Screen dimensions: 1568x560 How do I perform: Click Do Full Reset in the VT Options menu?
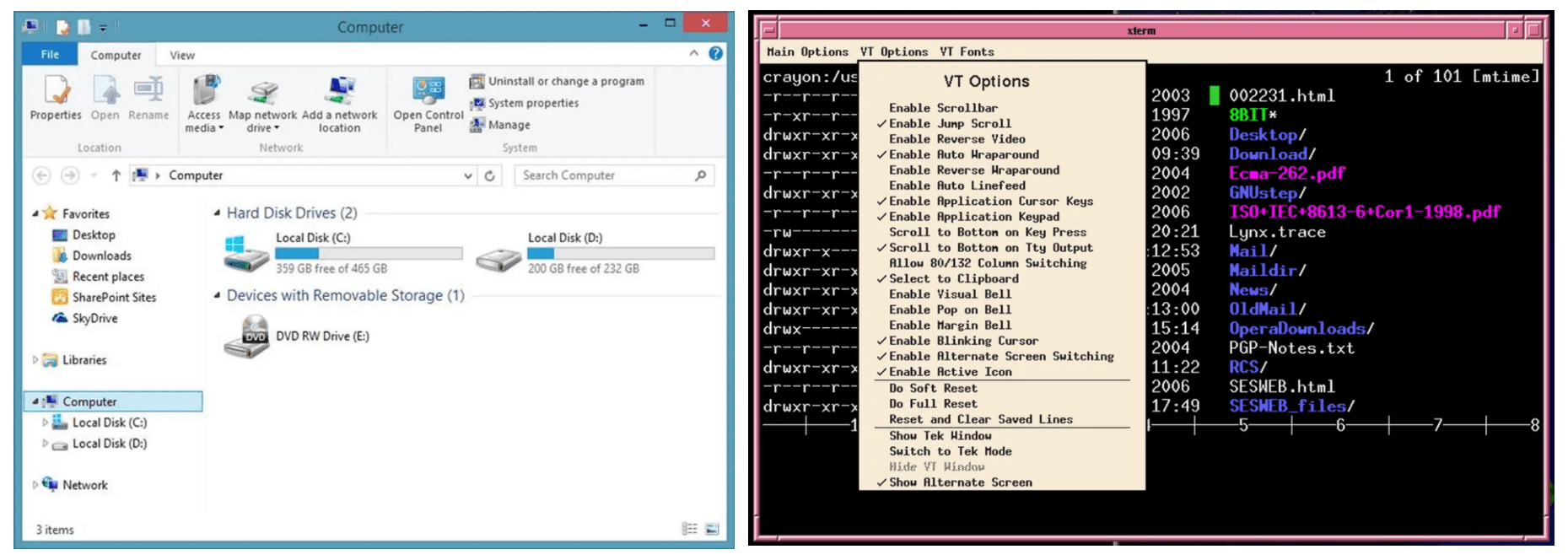[x=932, y=404]
